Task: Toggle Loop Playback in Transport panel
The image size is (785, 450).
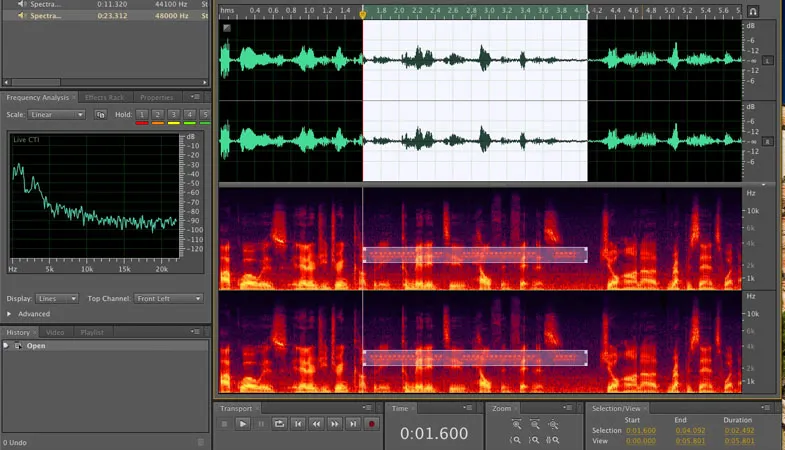Action: point(279,424)
